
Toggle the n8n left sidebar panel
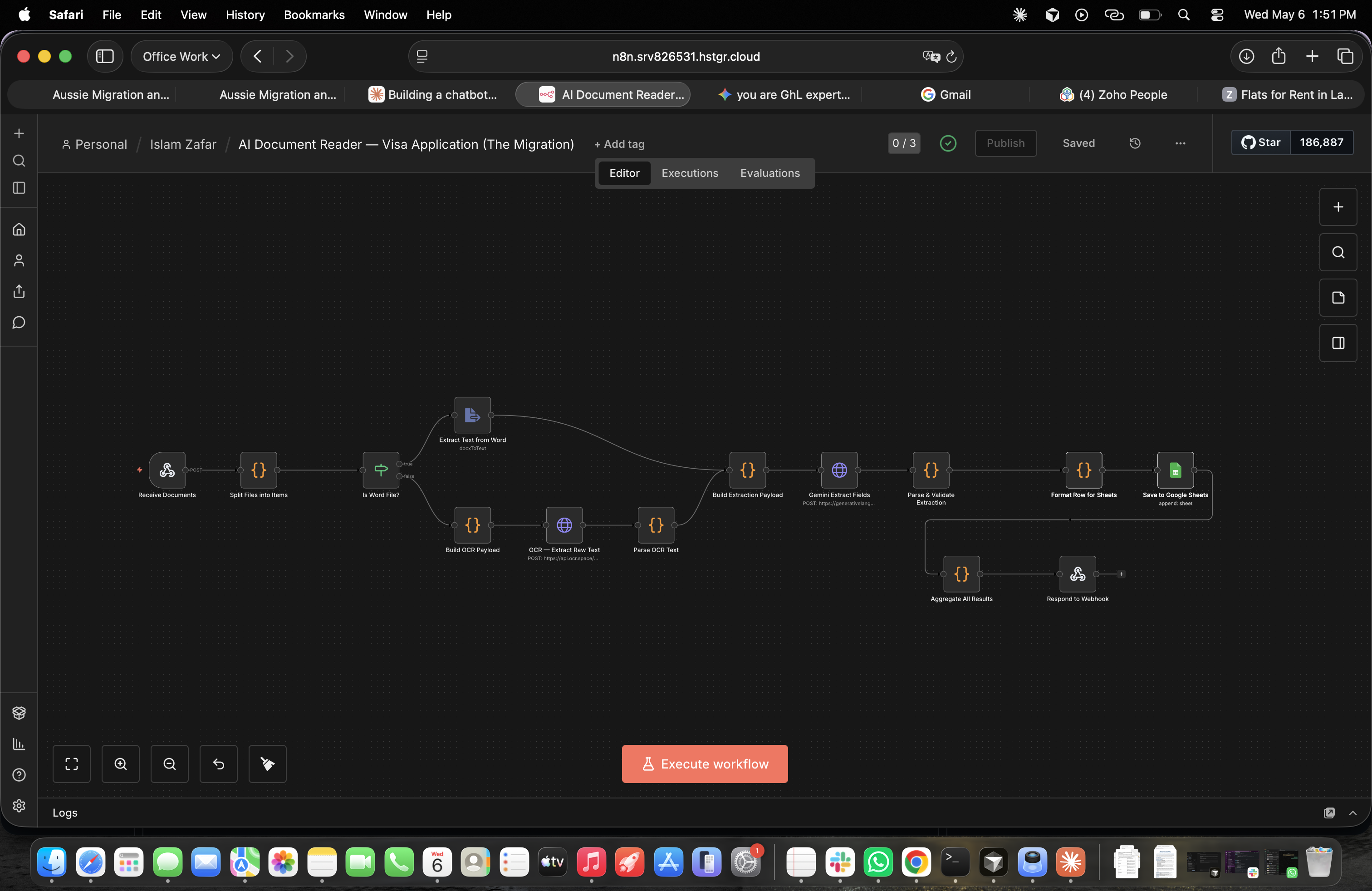click(x=19, y=188)
